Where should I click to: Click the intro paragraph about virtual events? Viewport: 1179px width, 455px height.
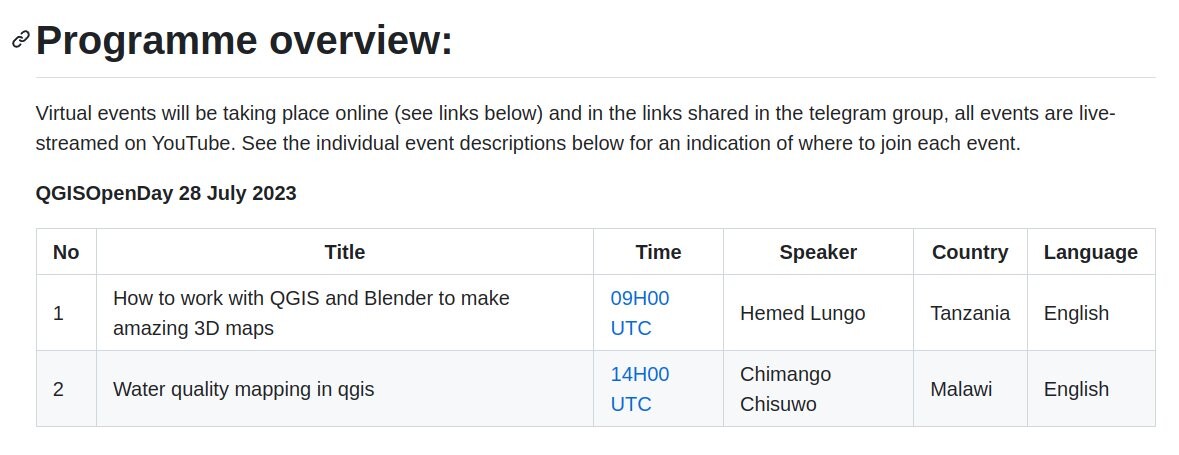coord(575,129)
